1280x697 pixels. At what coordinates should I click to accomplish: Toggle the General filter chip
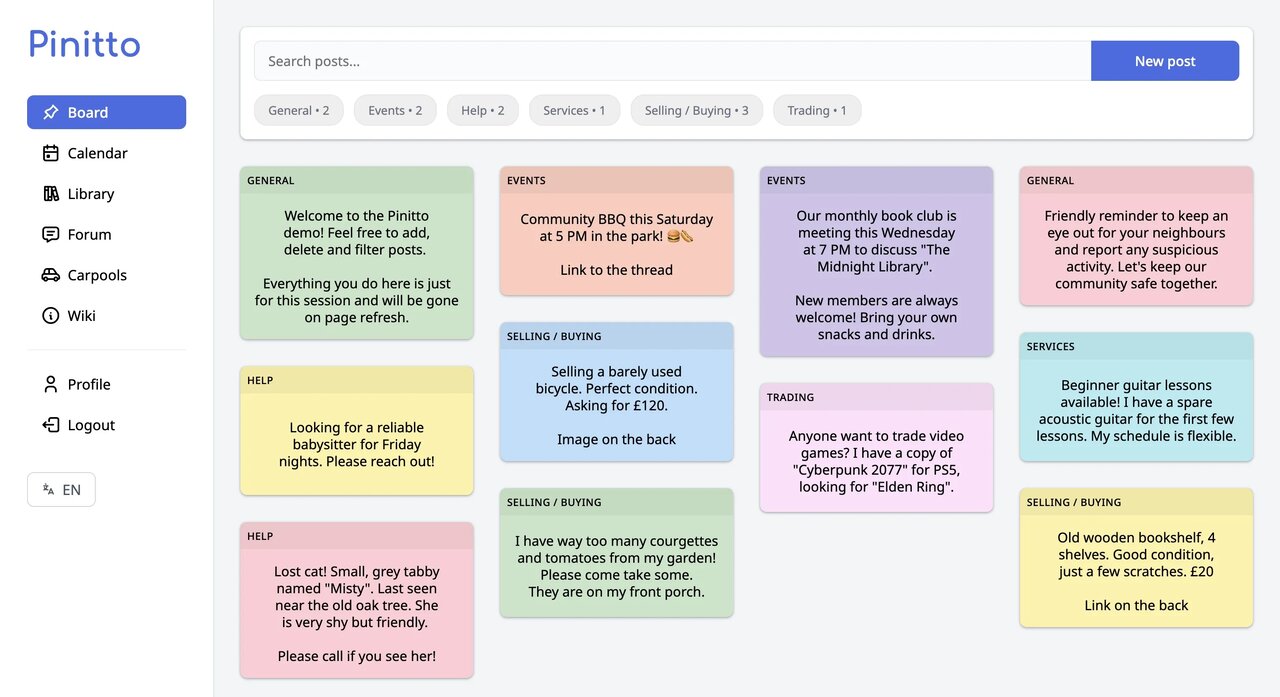tap(298, 110)
